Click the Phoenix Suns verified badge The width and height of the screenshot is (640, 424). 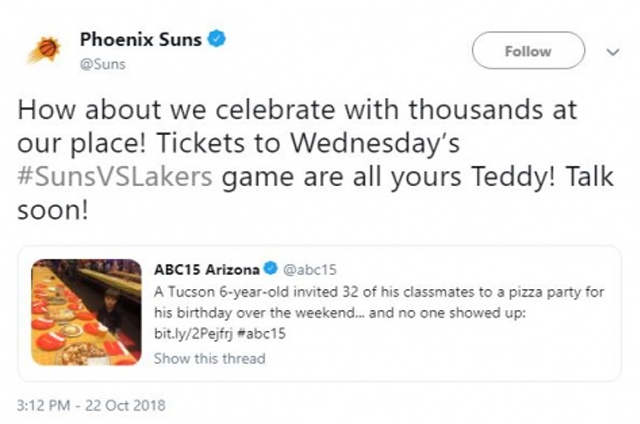[x=216, y=40]
